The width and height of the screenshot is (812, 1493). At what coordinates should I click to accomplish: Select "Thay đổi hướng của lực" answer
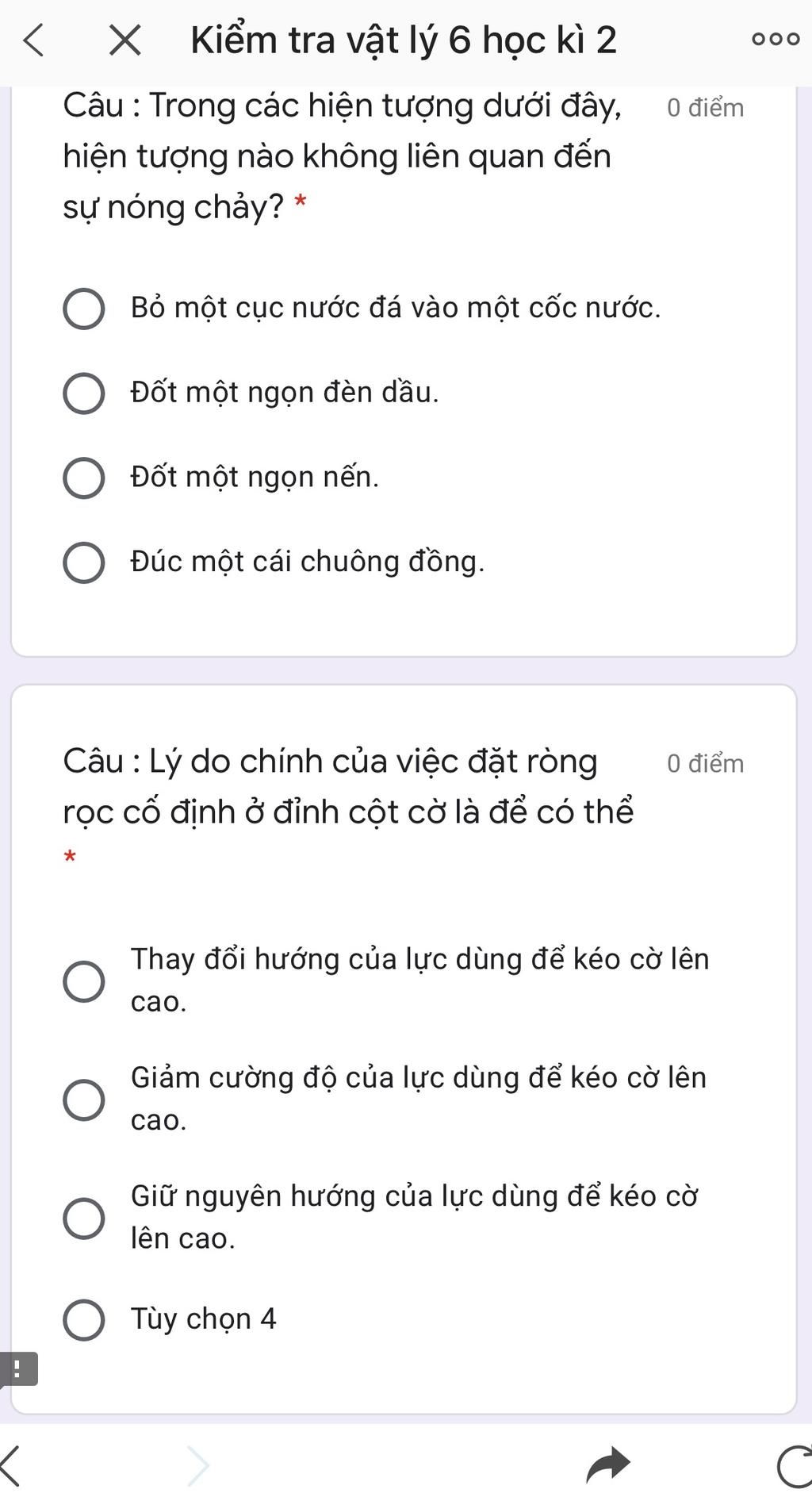pyautogui.click(x=83, y=981)
